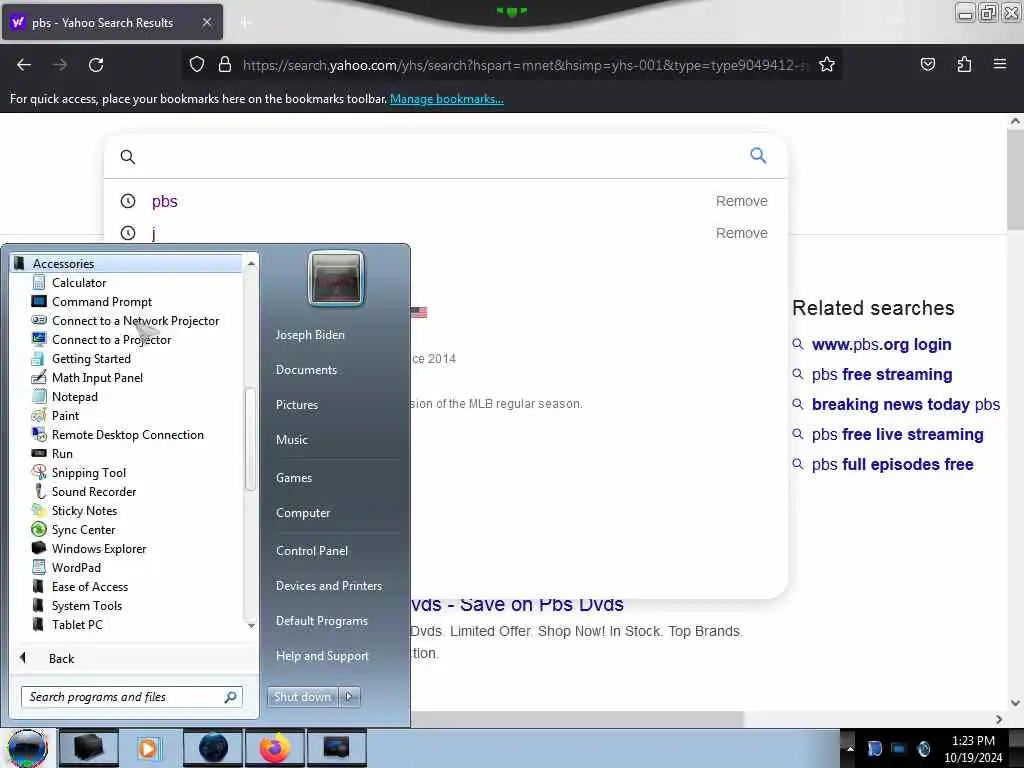
Task: Click the blue Yahoo search magnifier button
Action: (758, 155)
